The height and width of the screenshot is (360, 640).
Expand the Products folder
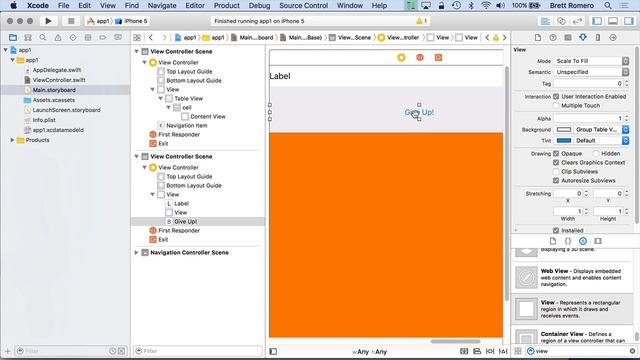pos(12,140)
